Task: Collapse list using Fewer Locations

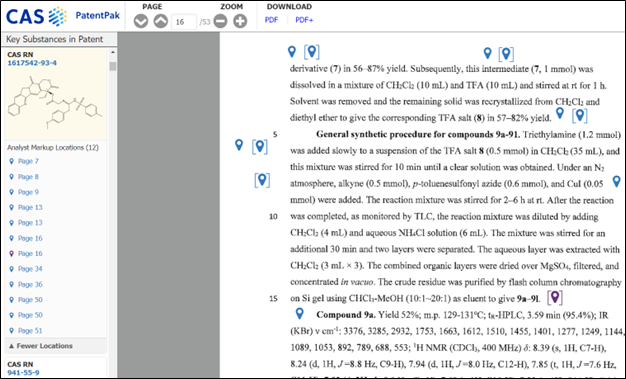Action: [55, 346]
